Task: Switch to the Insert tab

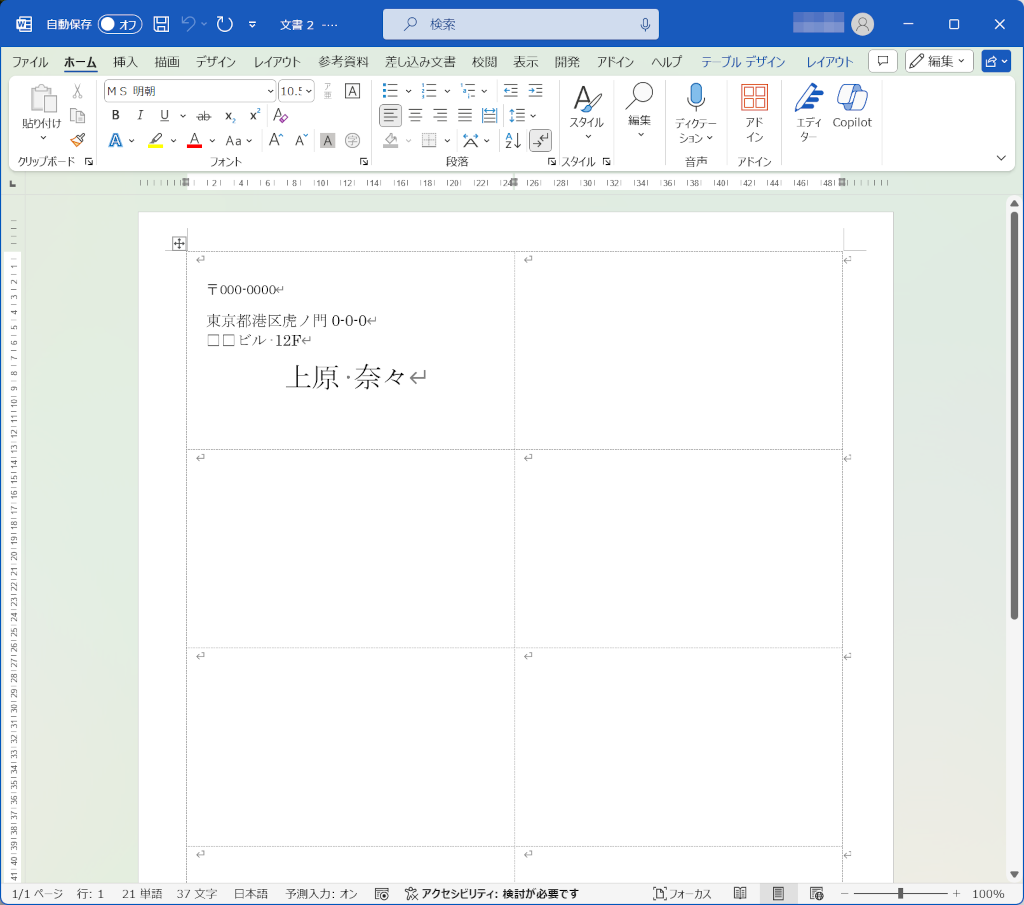Action: (x=125, y=61)
